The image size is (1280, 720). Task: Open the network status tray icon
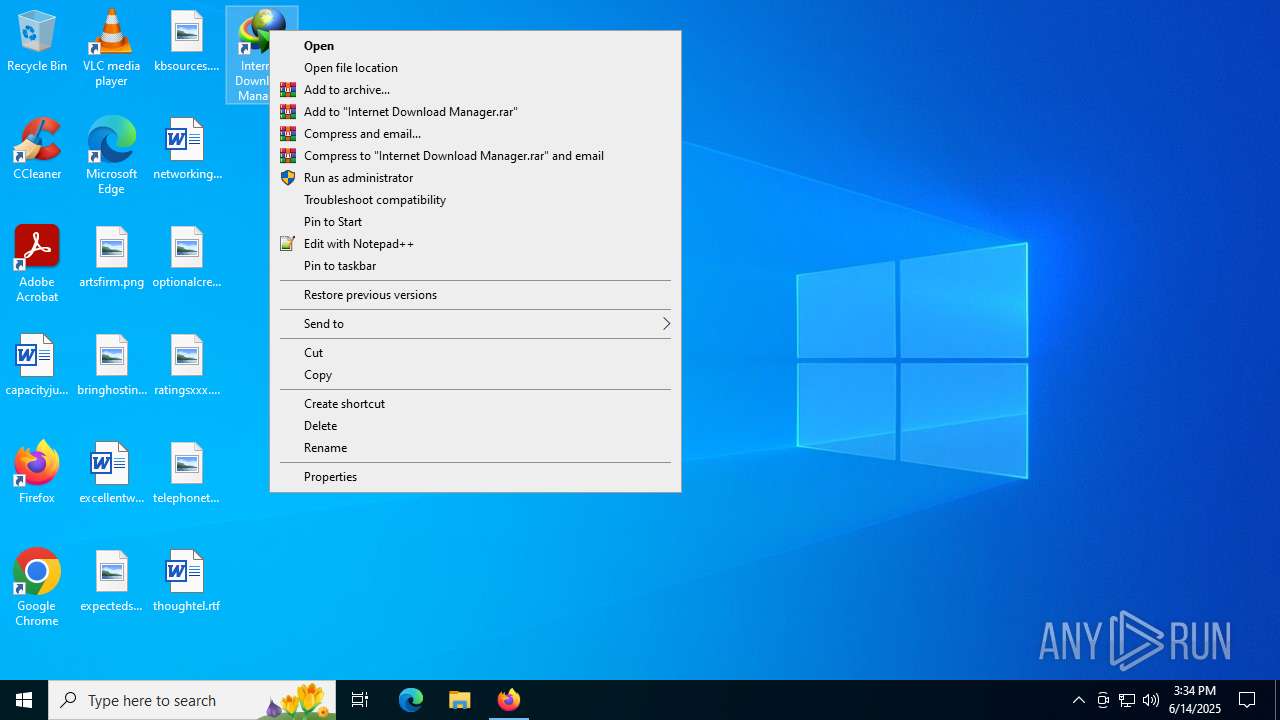pos(1127,700)
